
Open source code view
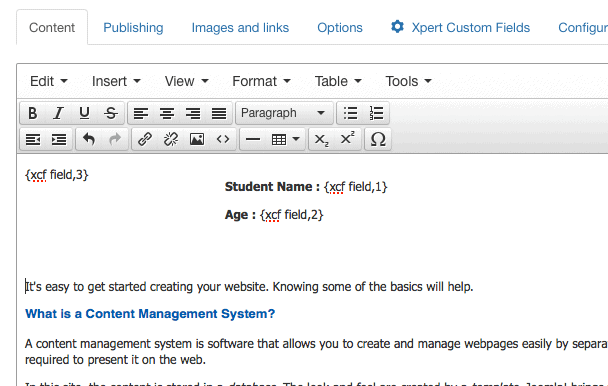click(223, 139)
